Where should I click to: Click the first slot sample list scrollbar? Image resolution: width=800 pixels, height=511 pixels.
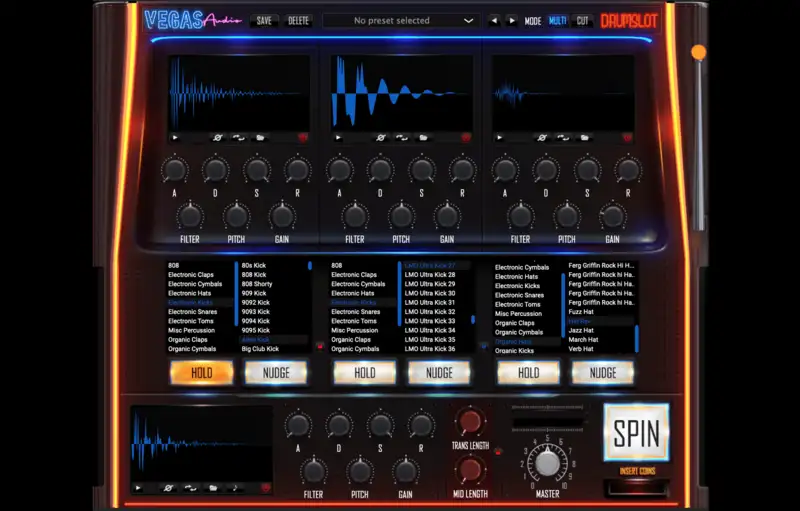pos(310,266)
